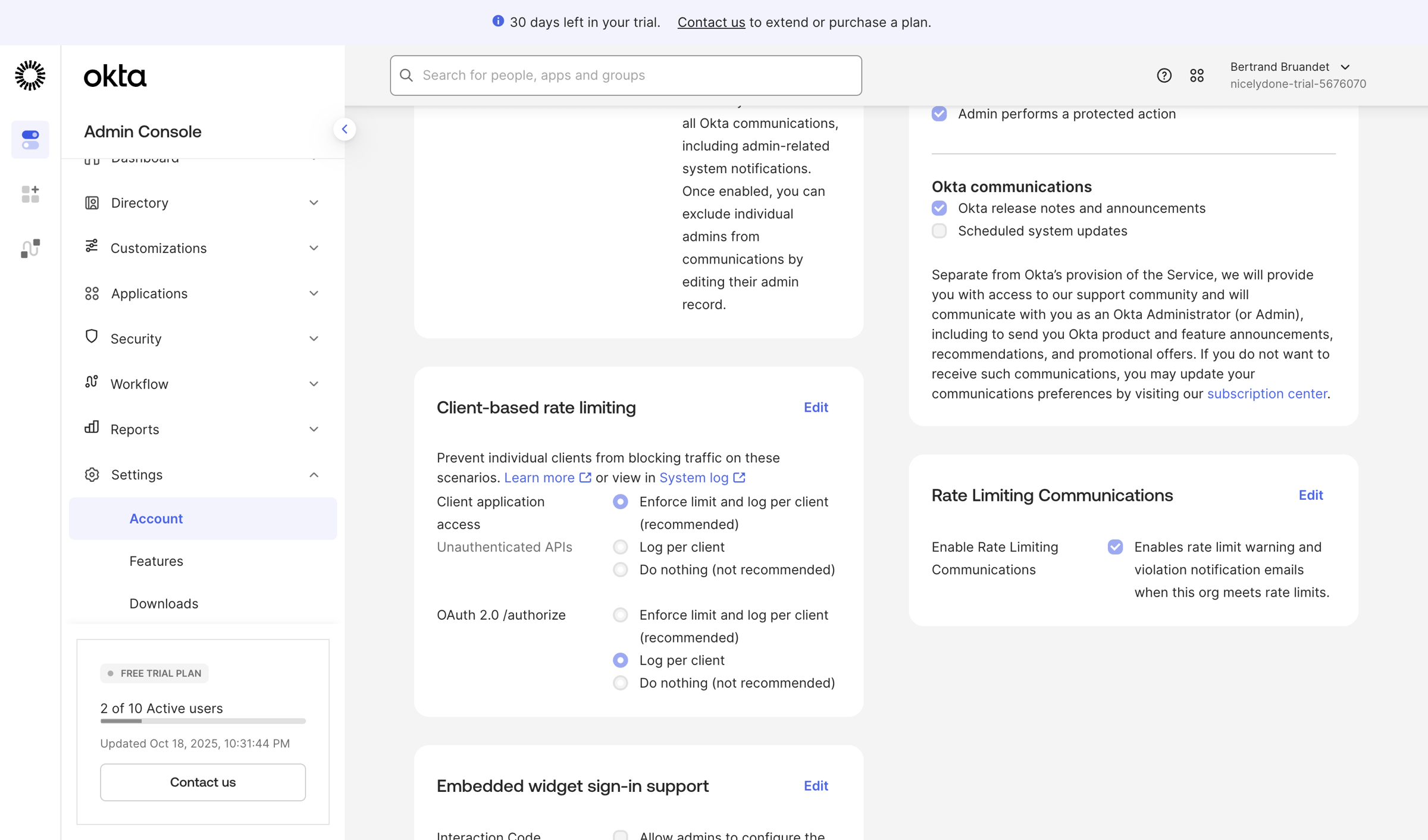Screen dimensions: 1428x840
Task: Open the Security menu item
Action: [203, 338]
